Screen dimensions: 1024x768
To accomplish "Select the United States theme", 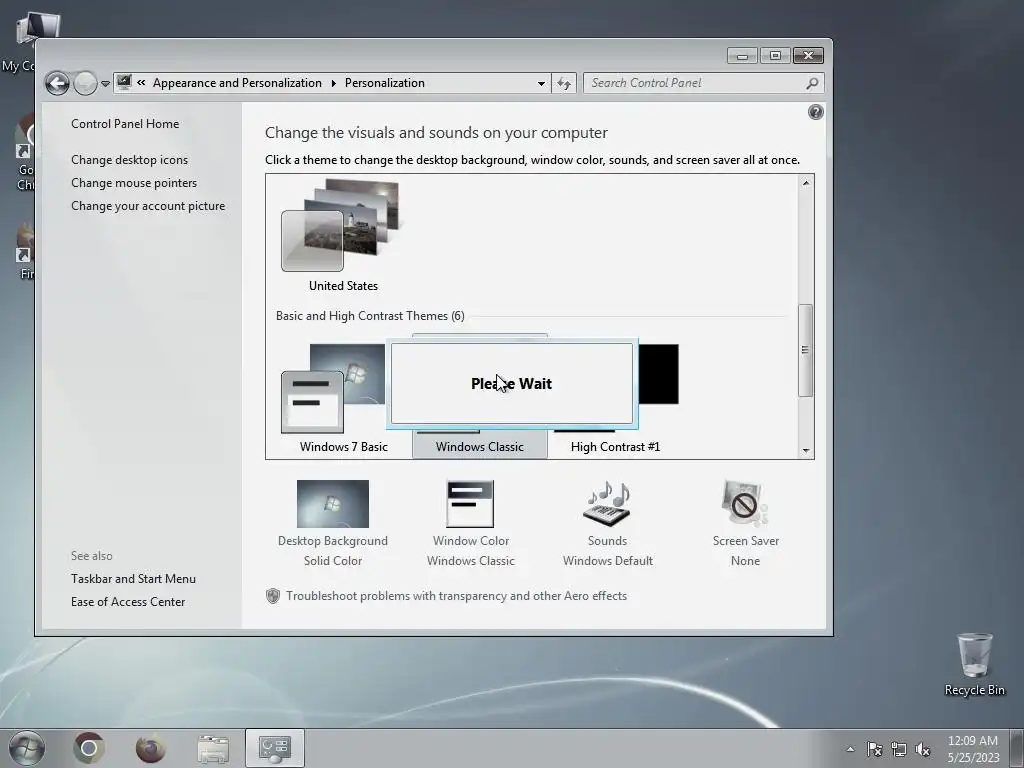I will (x=343, y=236).
